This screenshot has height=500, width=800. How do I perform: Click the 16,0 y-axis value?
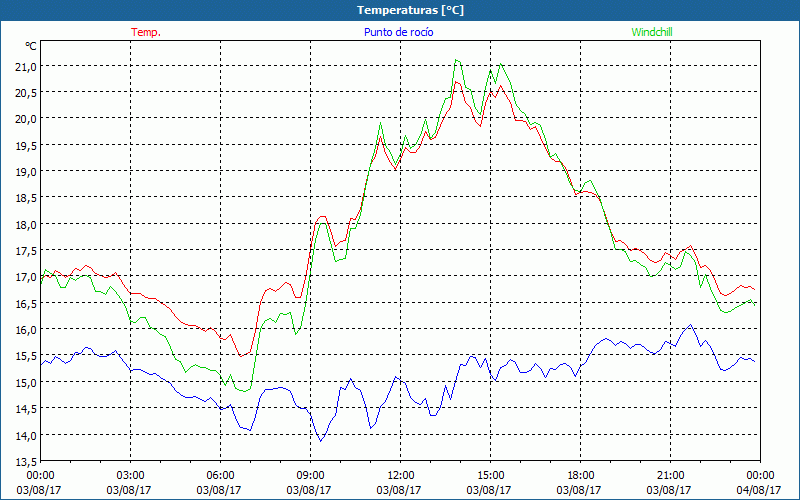pos(26,330)
